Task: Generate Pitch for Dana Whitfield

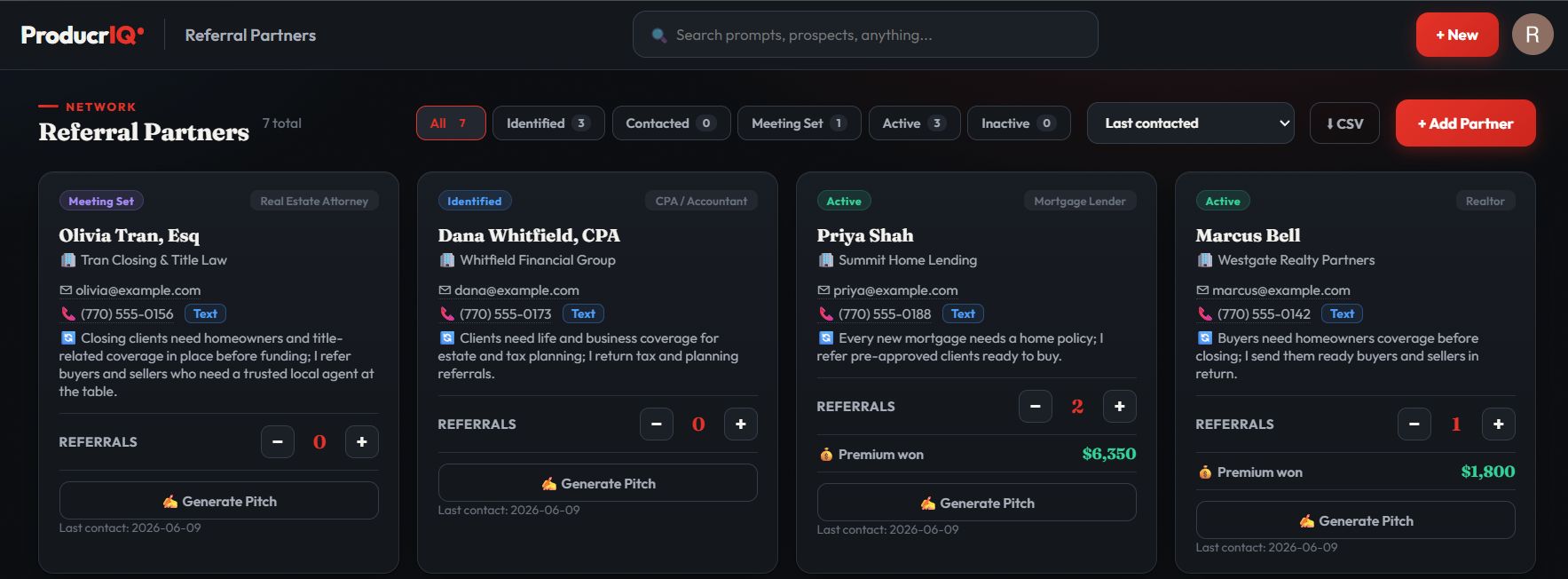Action: (x=598, y=483)
